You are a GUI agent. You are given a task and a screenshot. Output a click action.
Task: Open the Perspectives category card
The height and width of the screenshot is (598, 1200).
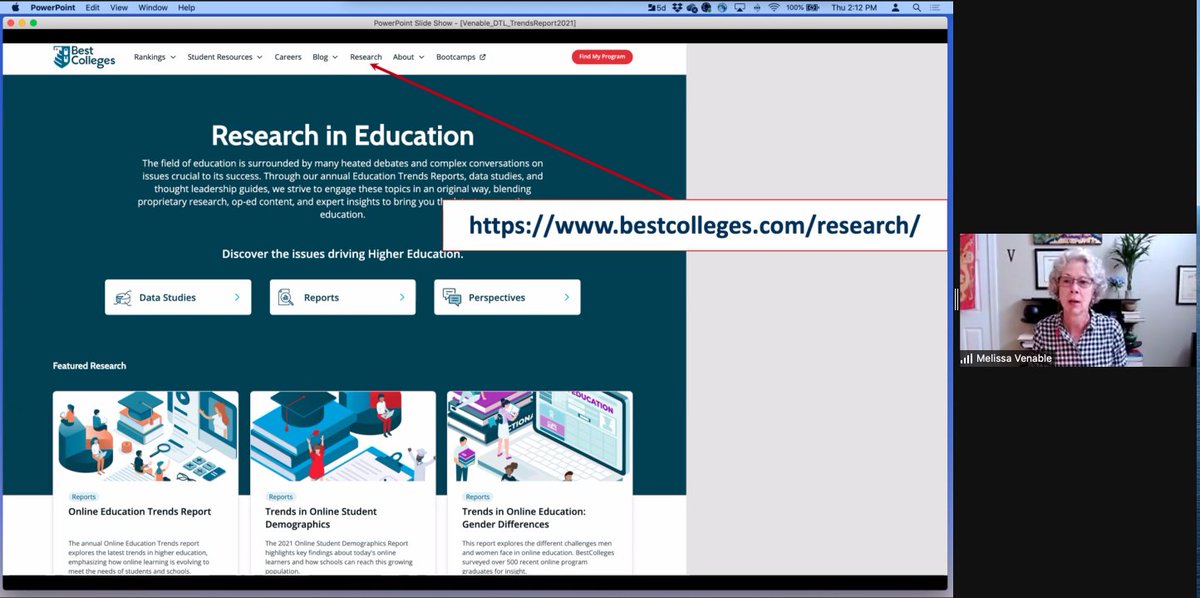click(x=507, y=297)
